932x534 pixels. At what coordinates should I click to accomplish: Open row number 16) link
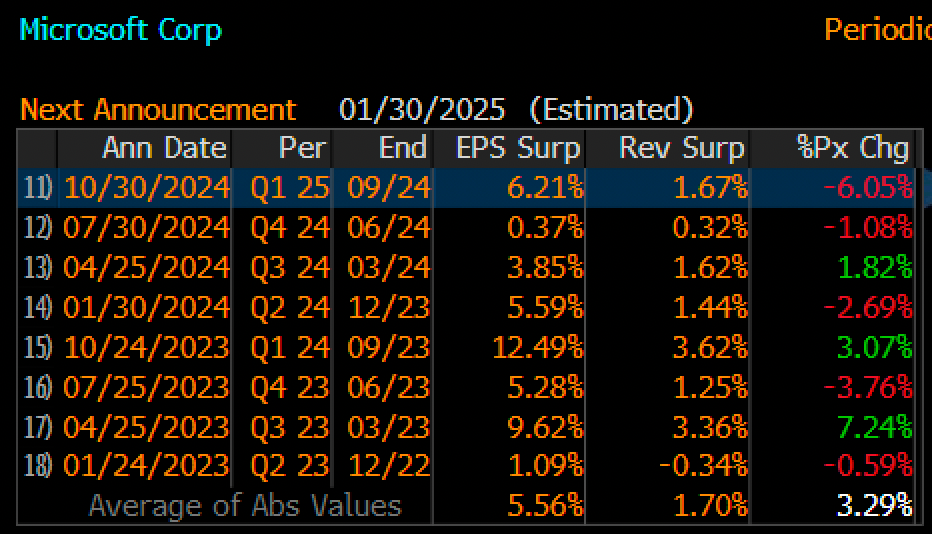[x=37, y=387]
